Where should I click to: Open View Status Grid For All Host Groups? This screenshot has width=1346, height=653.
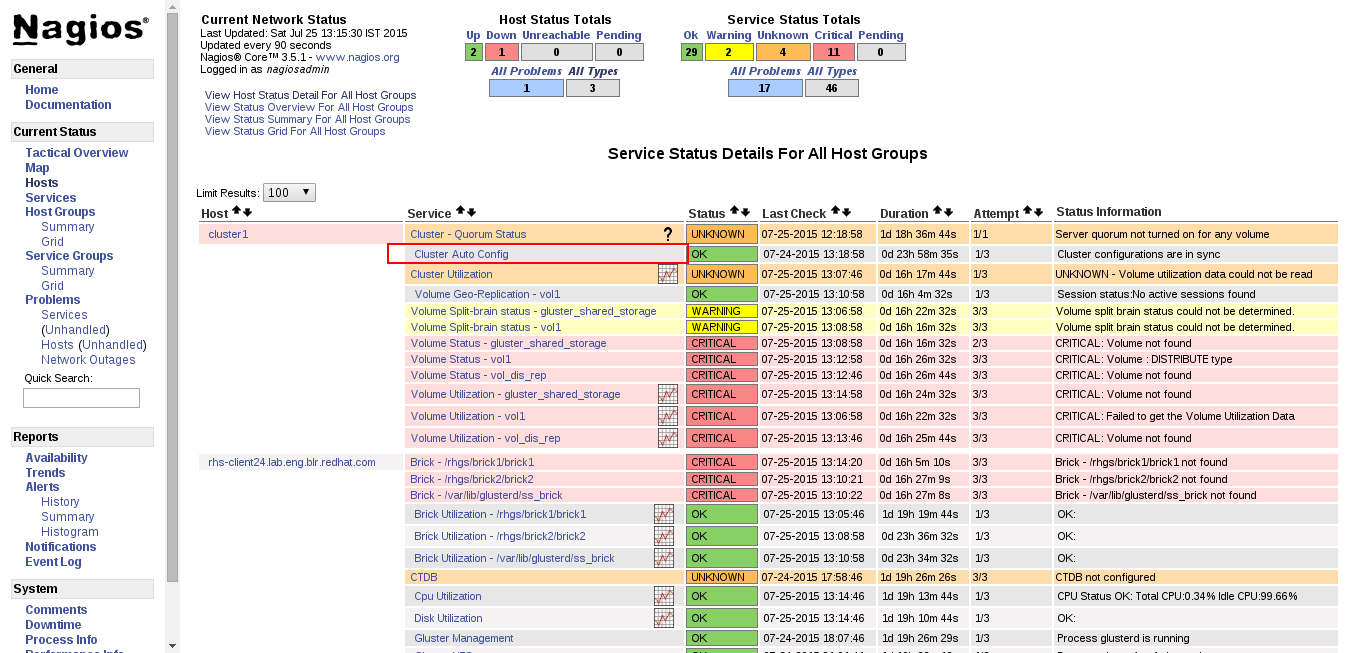coord(295,131)
